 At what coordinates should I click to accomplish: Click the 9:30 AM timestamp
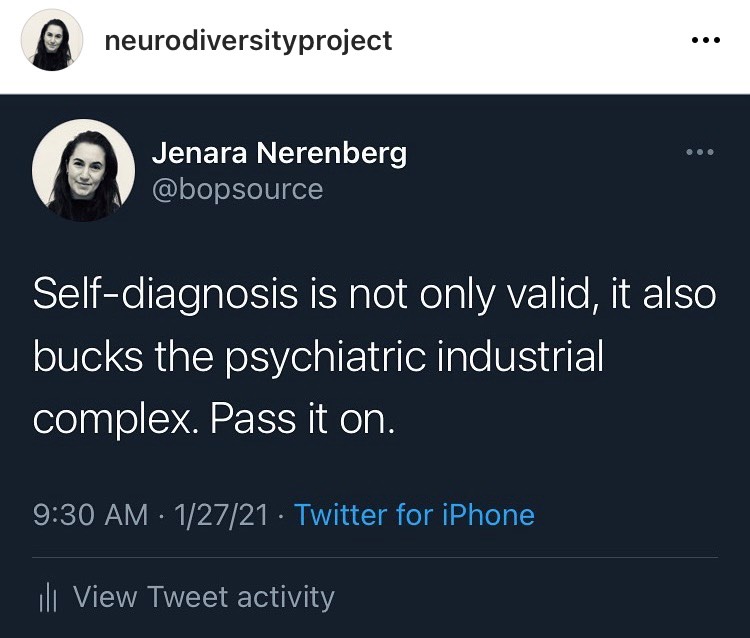tap(90, 516)
